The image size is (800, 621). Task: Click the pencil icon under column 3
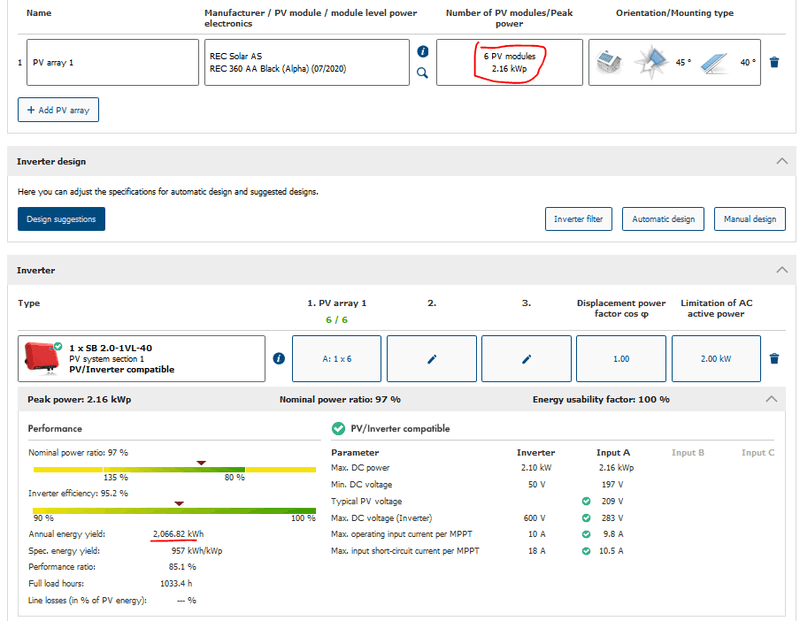click(x=526, y=359)
